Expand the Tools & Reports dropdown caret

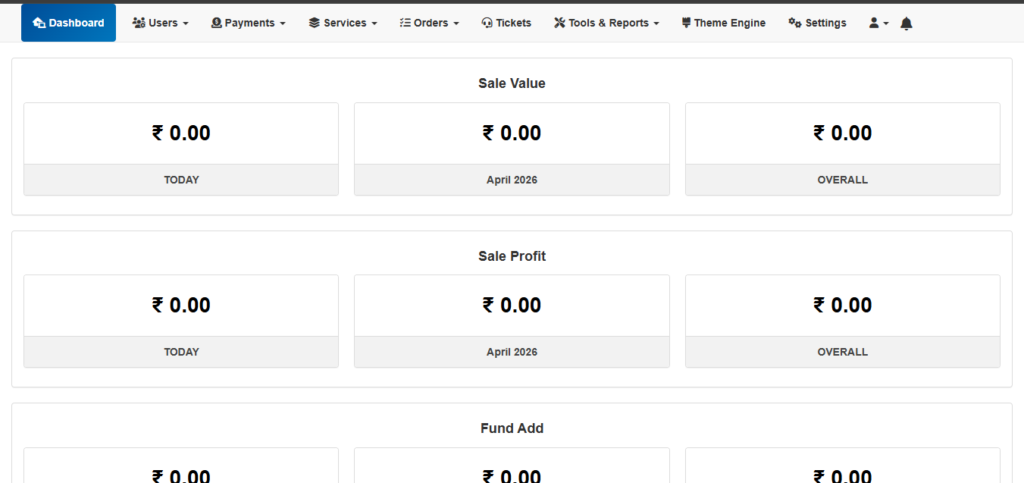(x=656, y=24)
